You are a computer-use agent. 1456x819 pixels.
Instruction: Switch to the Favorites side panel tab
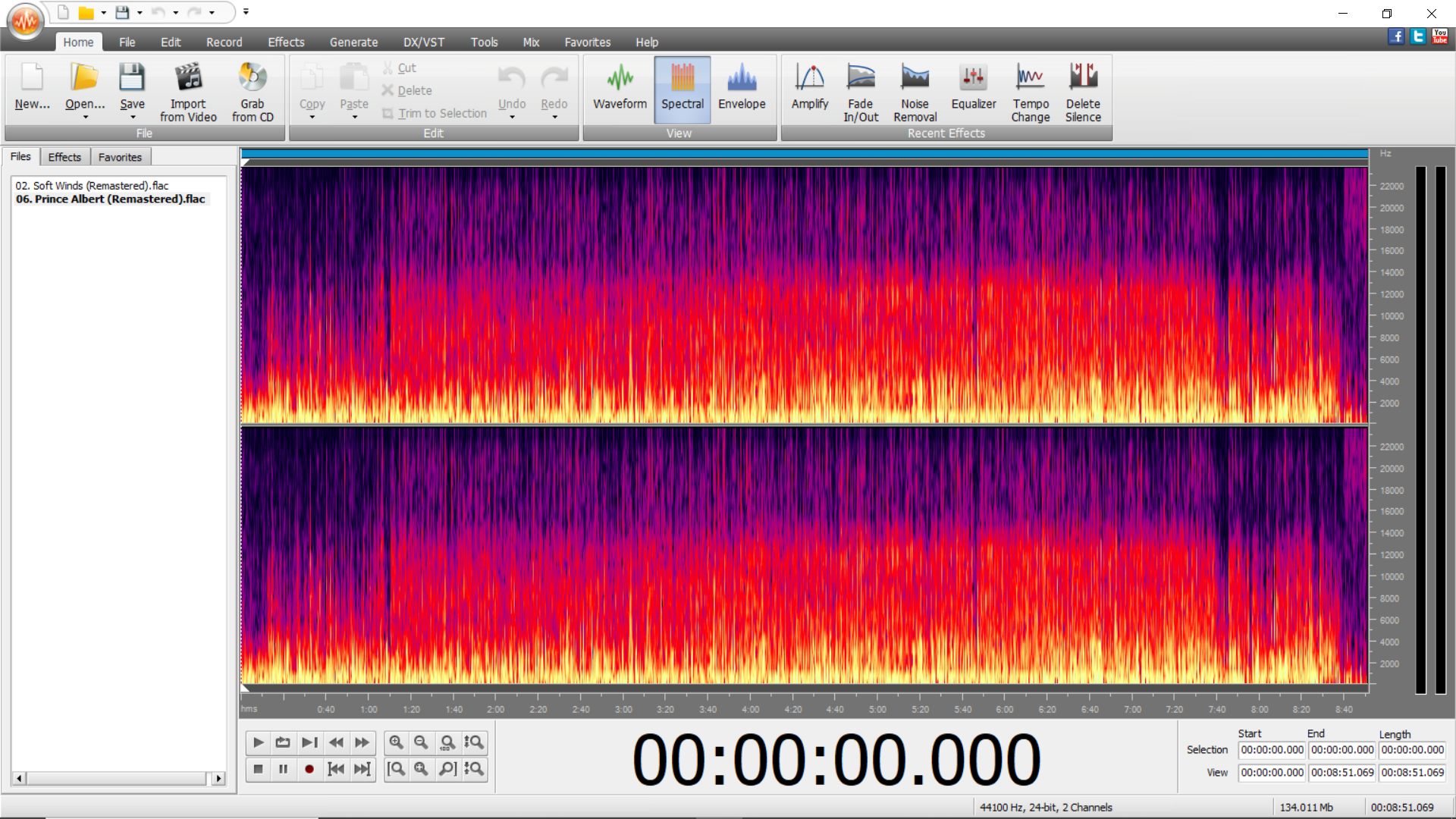pos(120,157)
